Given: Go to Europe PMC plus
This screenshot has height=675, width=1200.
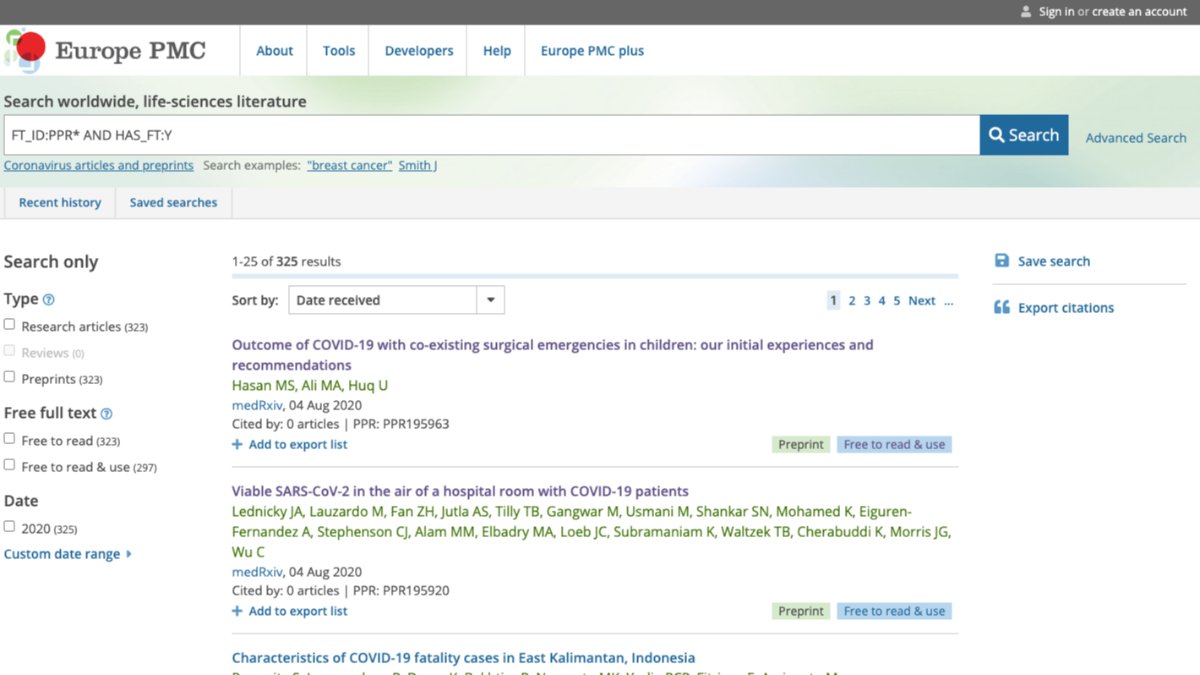Looking at the screenshot, I should (x=592, y=51).
